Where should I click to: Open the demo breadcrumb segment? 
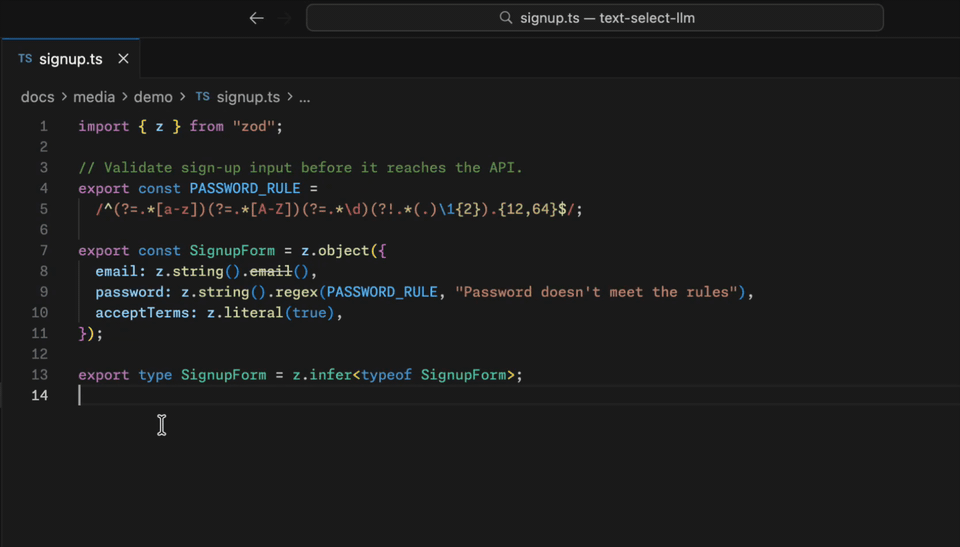[x=153, y=97]
